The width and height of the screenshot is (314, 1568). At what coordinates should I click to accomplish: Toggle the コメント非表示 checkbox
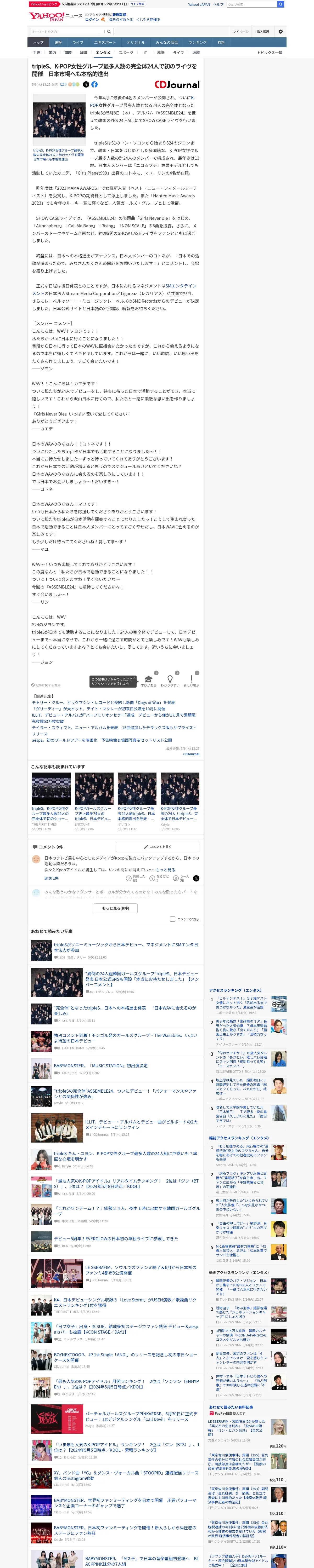[172, 919]
